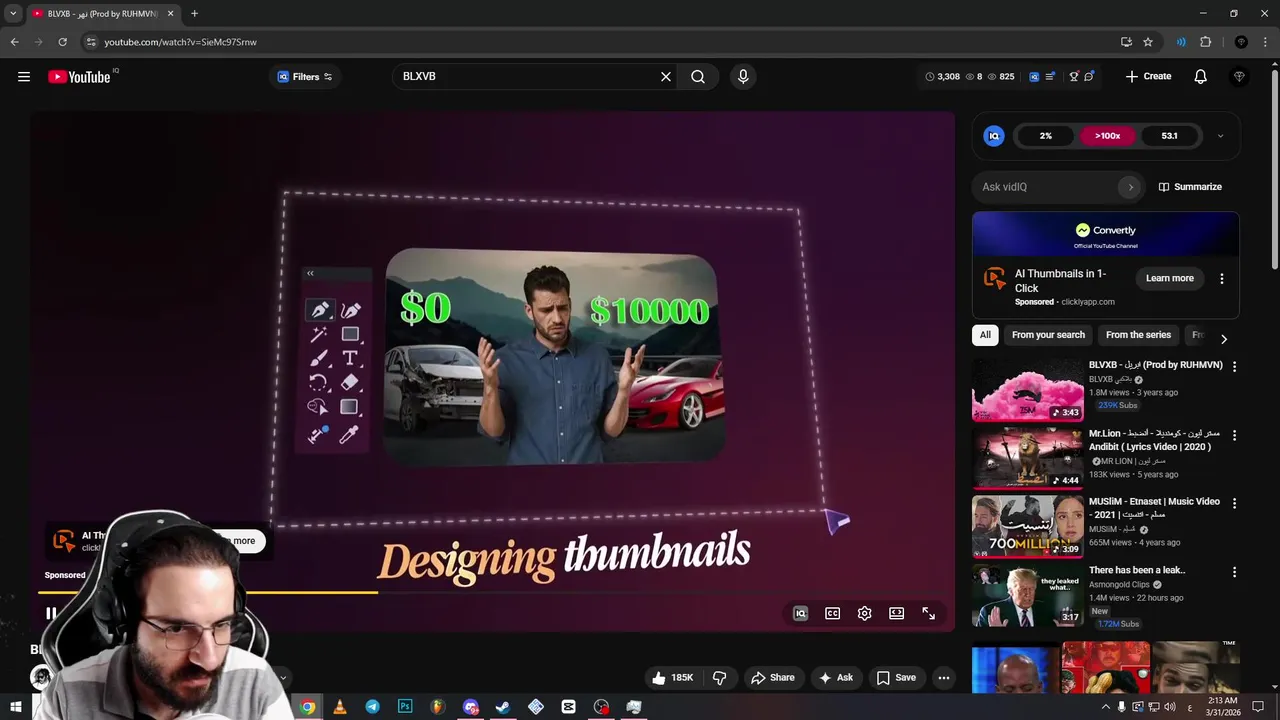
Task: Start voice search with microphone
Action: (x=743, y=76)
